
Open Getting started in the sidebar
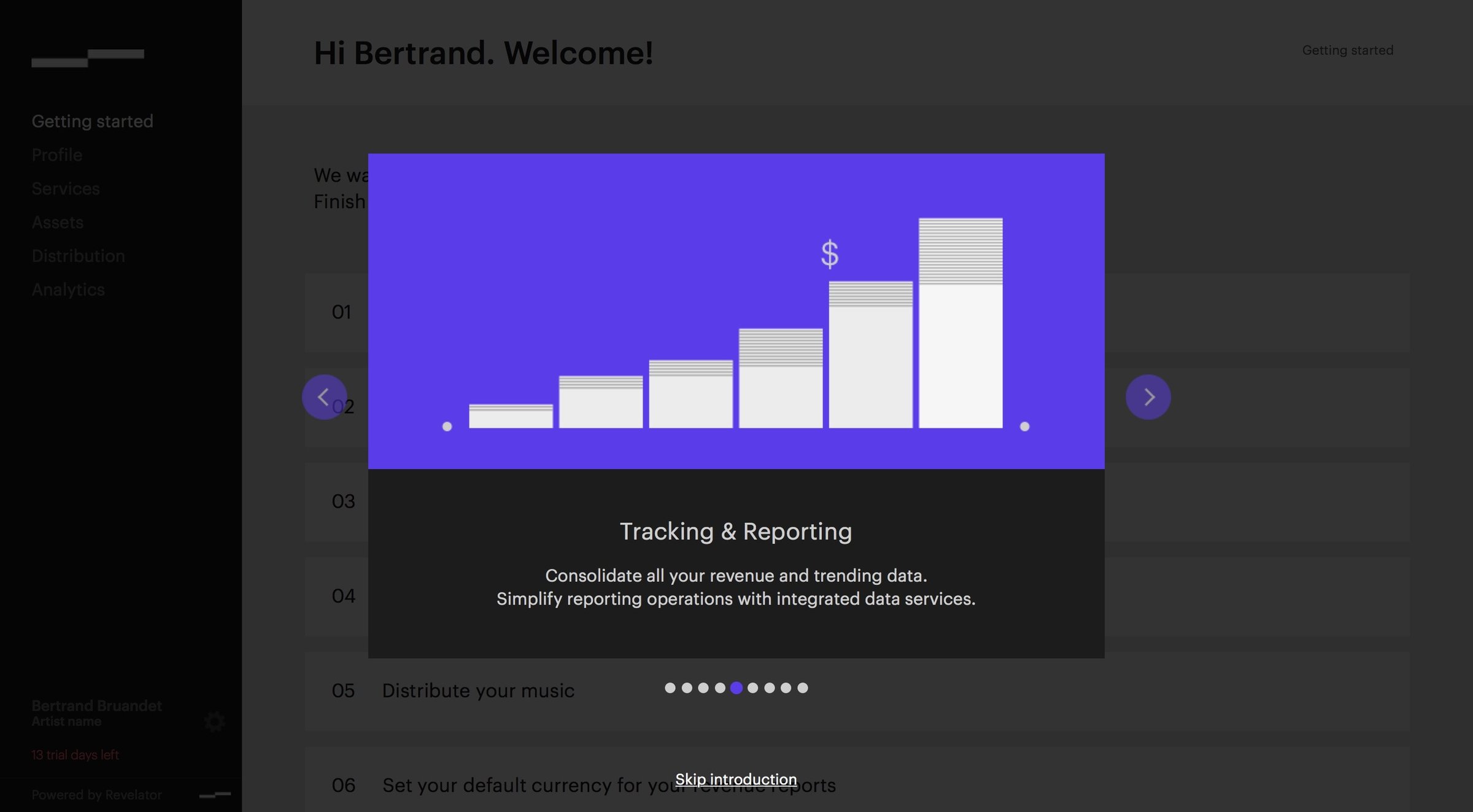click(x=92, y=122)
